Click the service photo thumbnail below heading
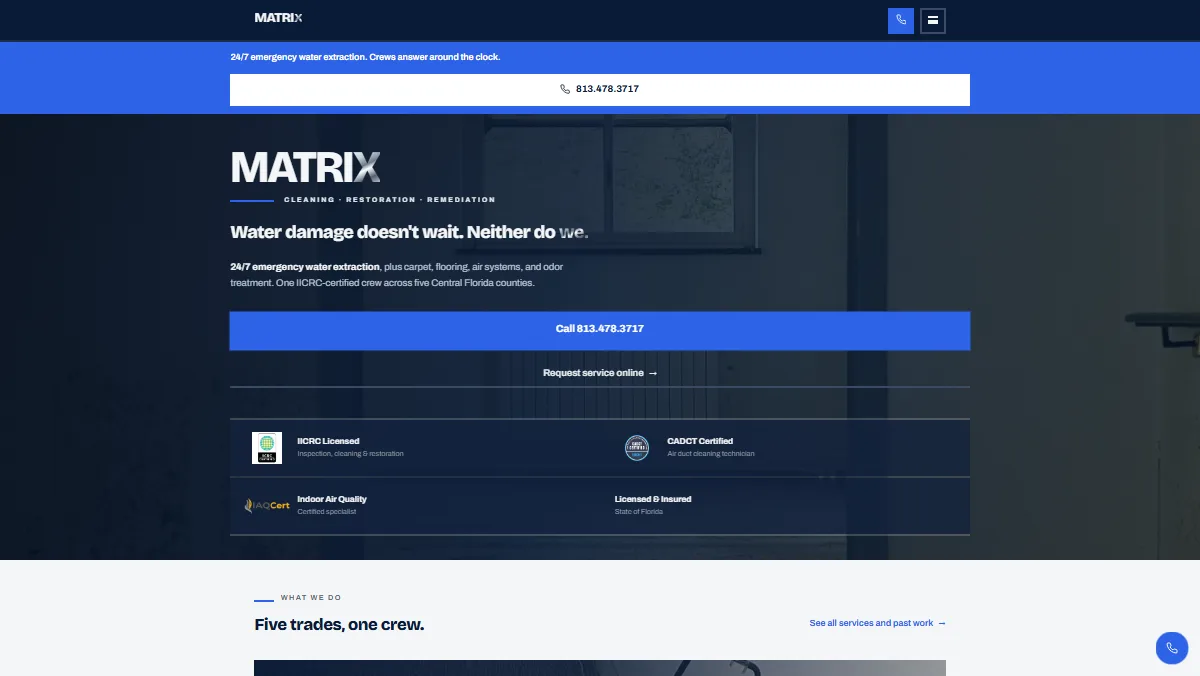Viewport: 1200px width, 676px height. coord(600,668)
